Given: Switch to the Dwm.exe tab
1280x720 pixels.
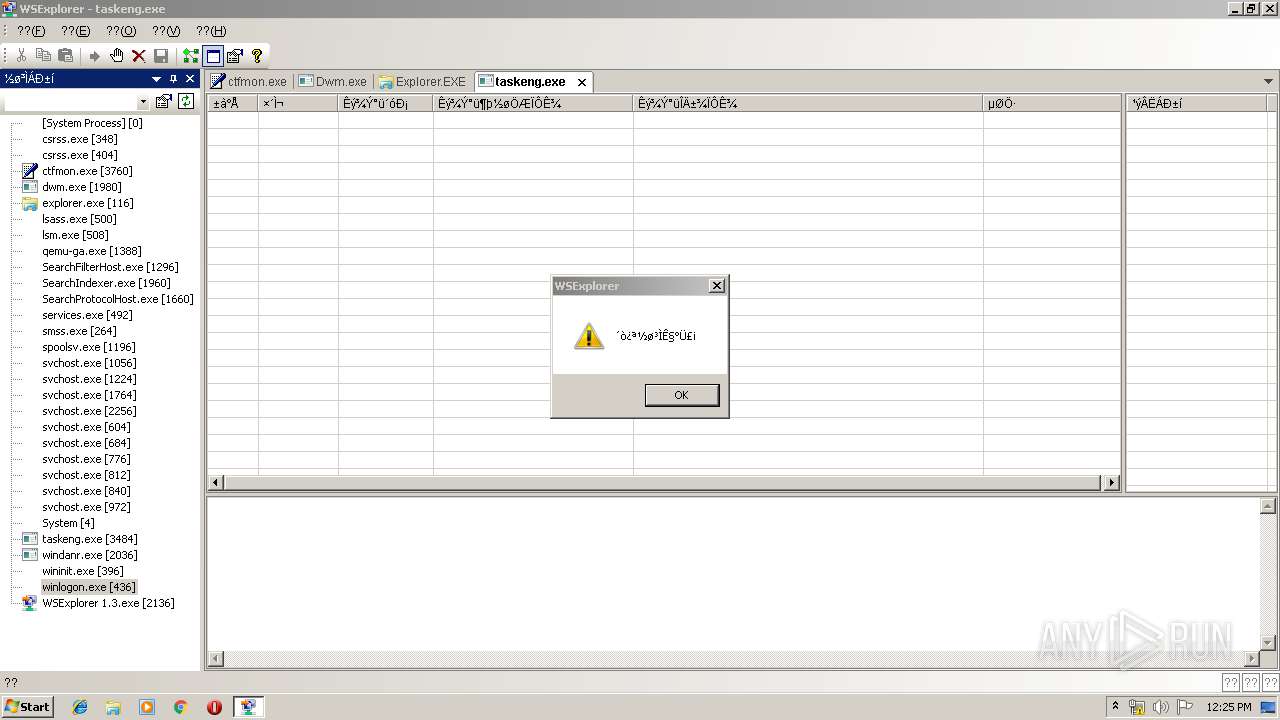Looking at the screenshot, I should coord(333,82).
